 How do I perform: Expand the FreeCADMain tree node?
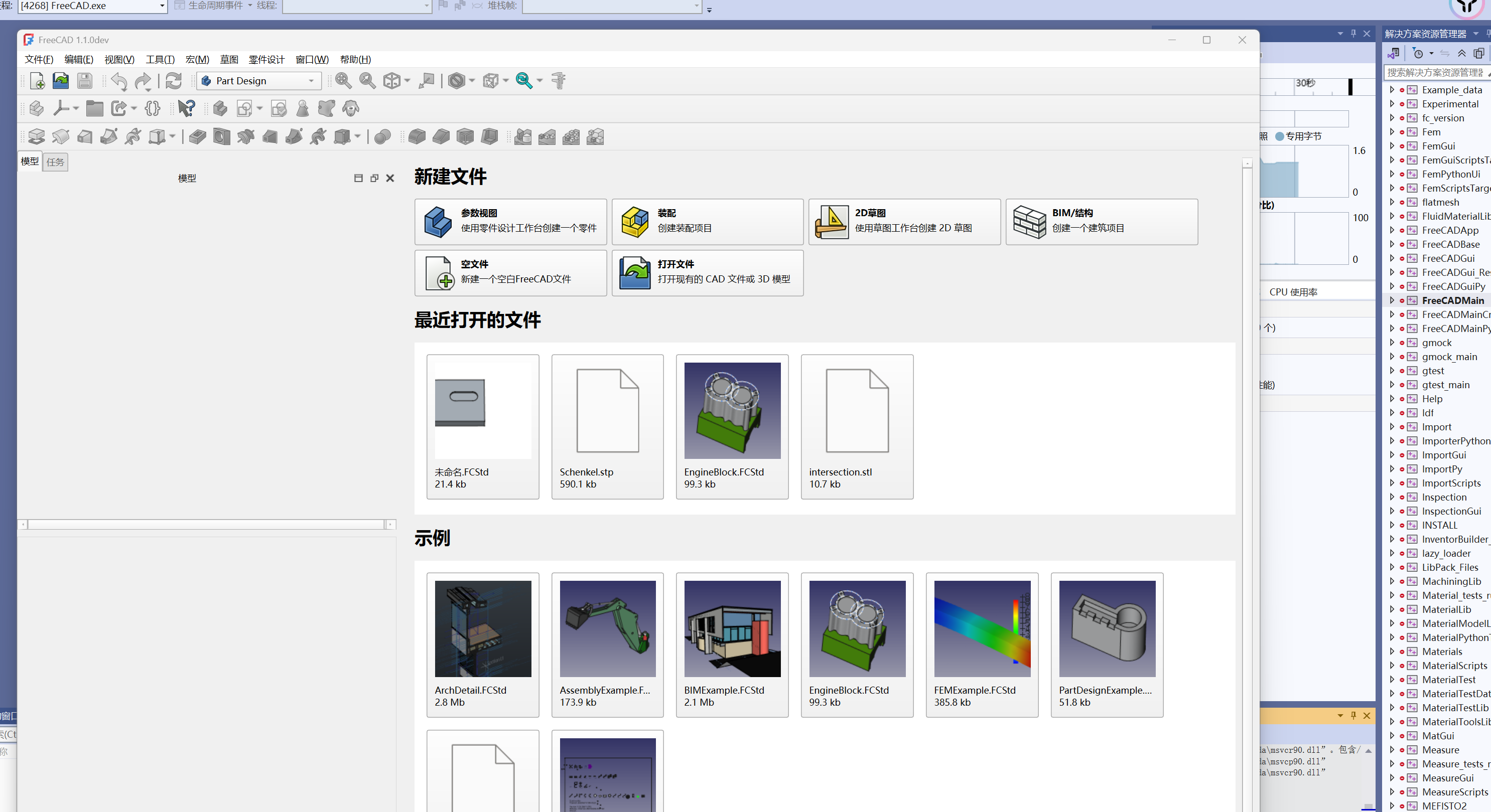pyautogui.click(x=1392, y=300)
